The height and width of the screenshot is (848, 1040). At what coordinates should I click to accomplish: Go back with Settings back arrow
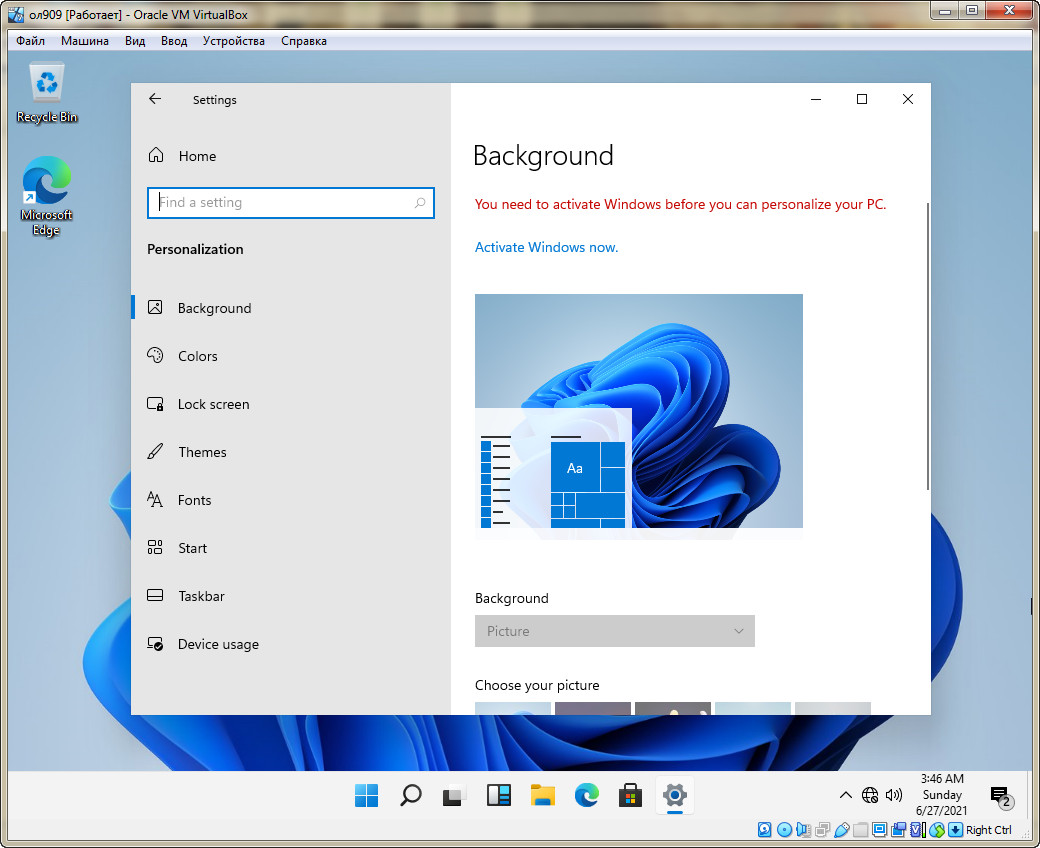coord(154,99)
